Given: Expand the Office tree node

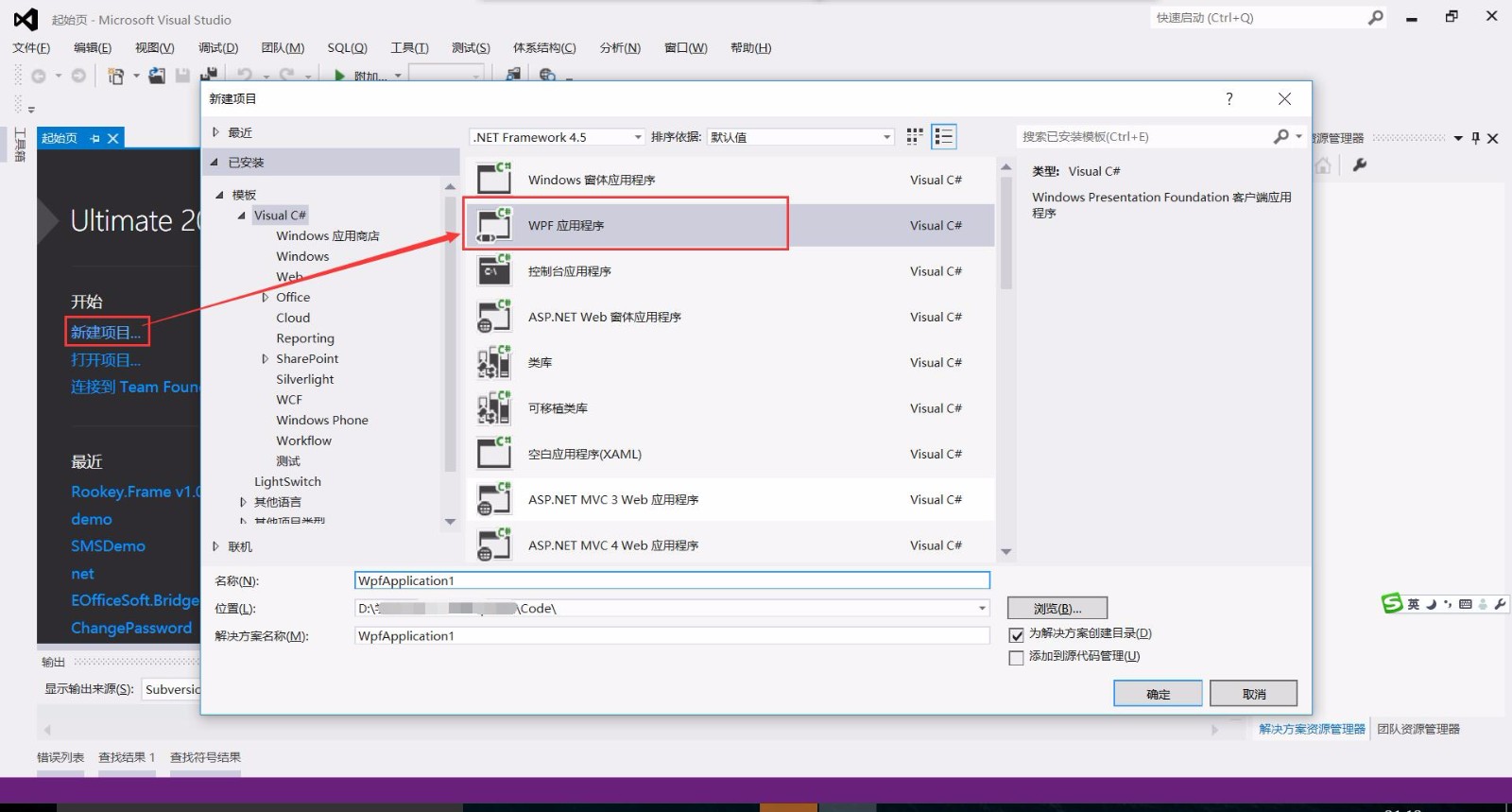Looking at the screenshot, I should pyautogui.click(x=265, y=297).
